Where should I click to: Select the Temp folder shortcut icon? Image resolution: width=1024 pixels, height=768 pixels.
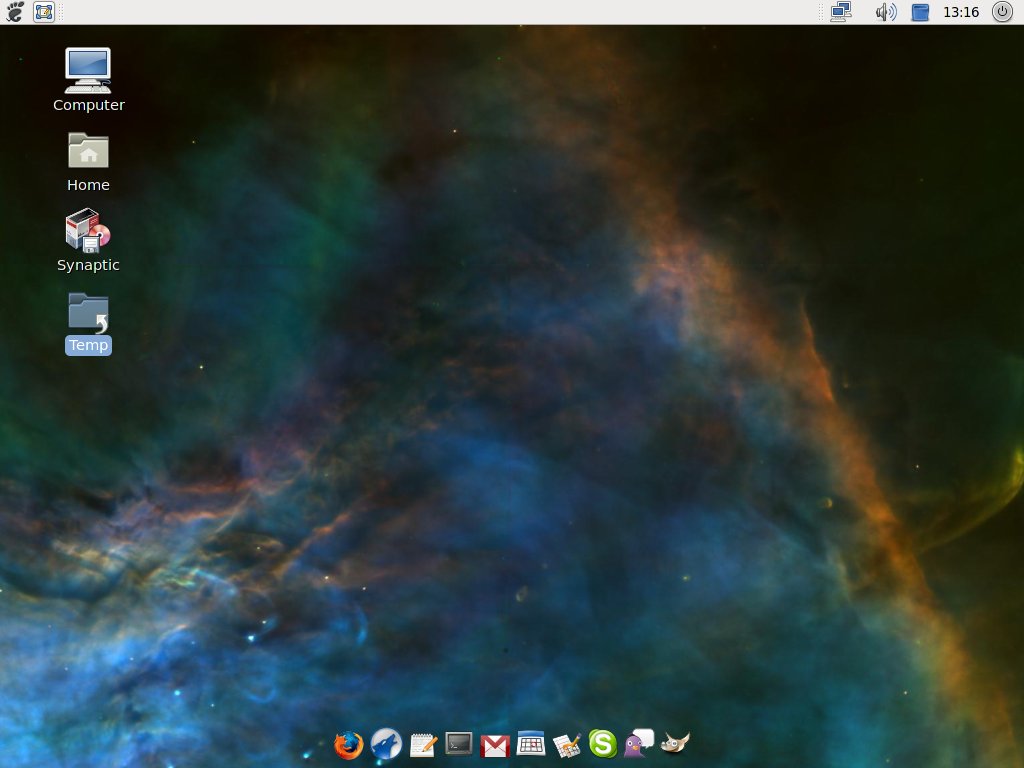tap(88, 312)
